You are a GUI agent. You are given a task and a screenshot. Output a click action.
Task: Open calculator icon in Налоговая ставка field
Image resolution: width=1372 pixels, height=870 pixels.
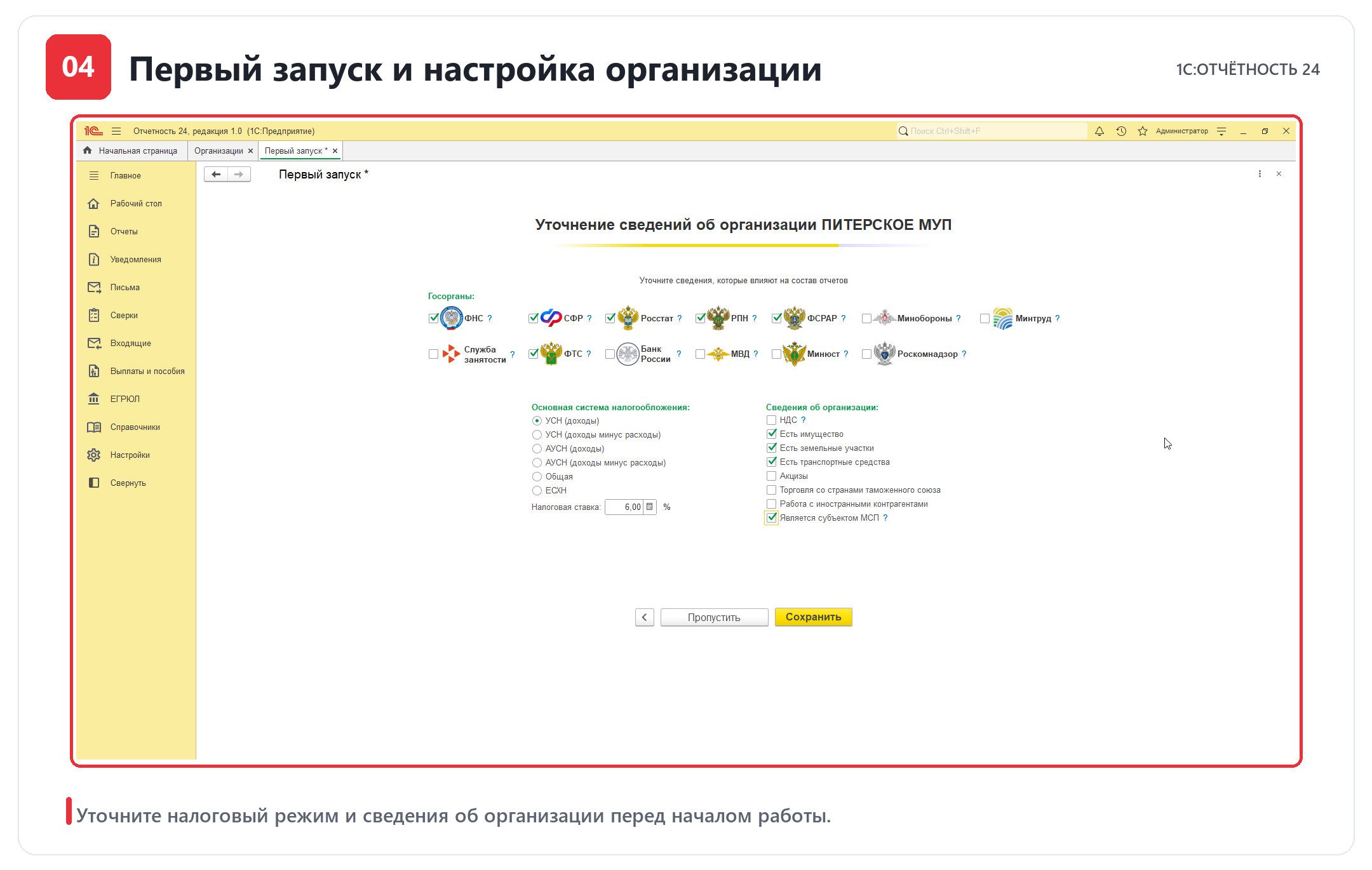[649, 507]
